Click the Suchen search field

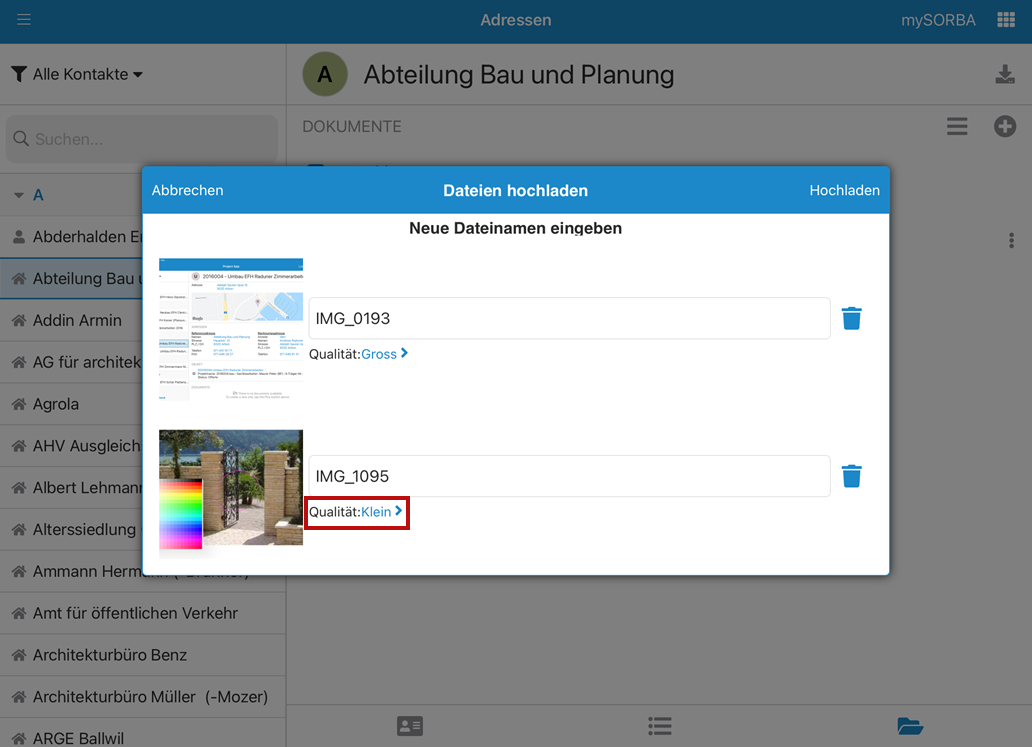click(x=142, y=139)
